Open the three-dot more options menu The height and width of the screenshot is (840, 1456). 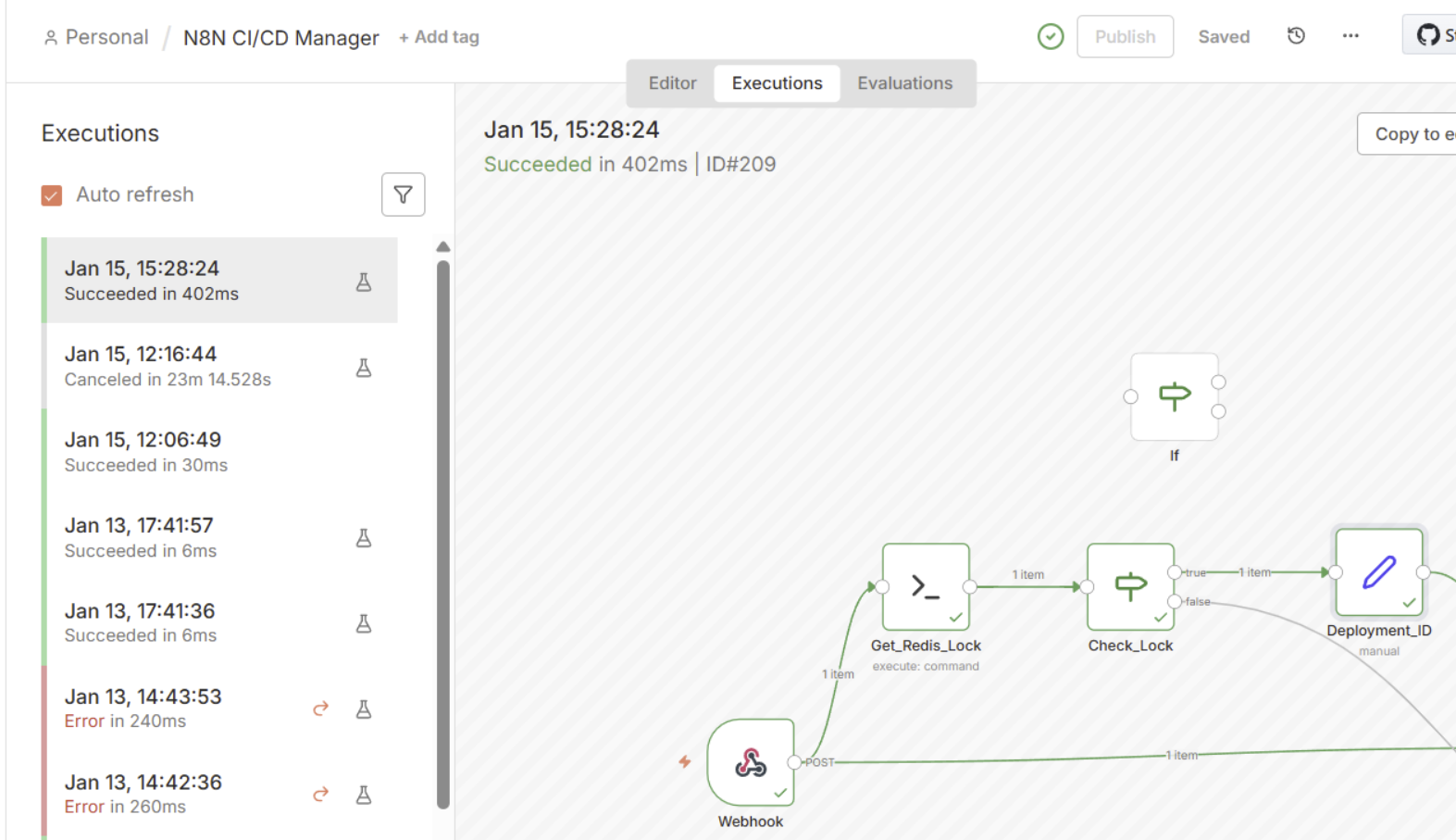point(1350,36)
